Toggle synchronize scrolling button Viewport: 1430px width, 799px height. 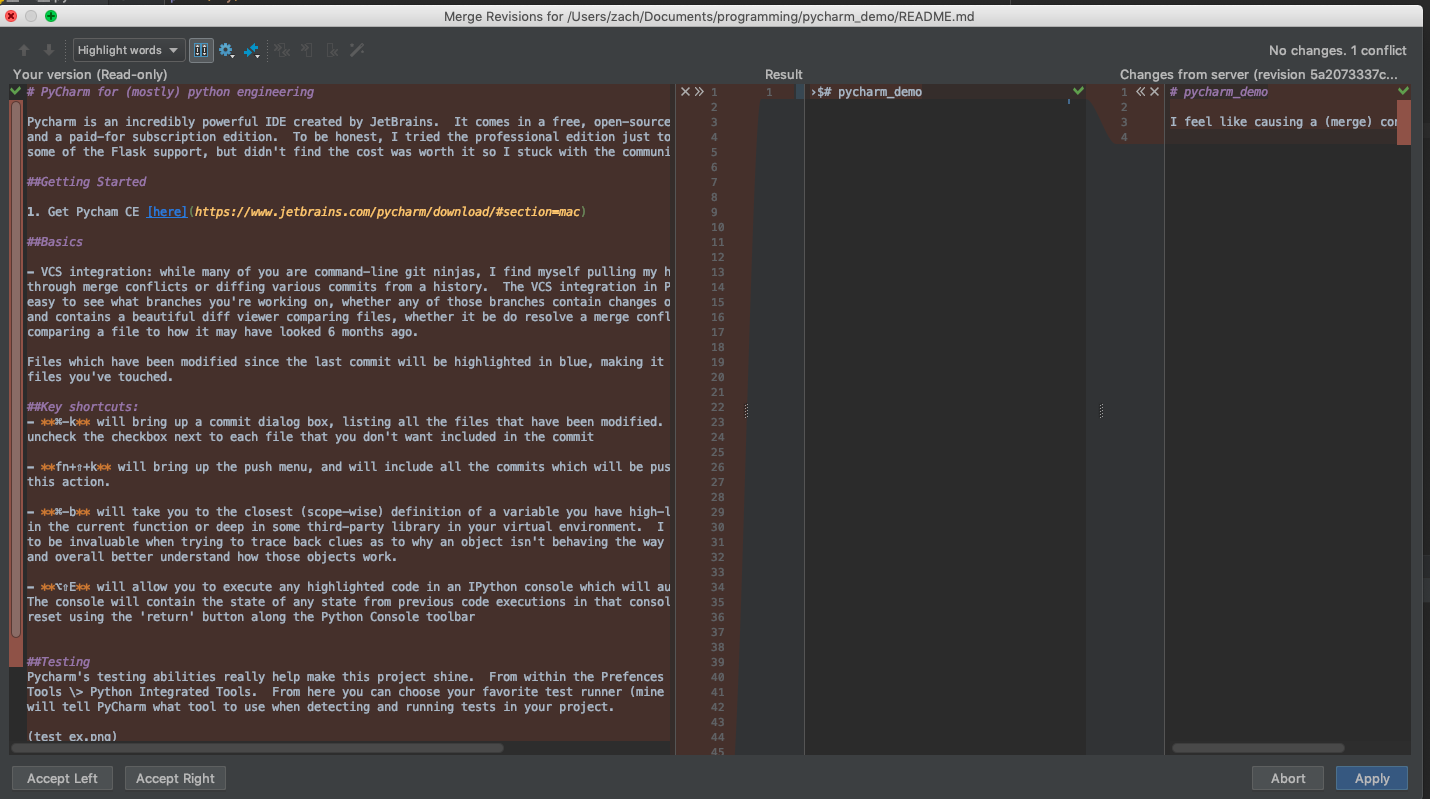(x=201, y=50)
